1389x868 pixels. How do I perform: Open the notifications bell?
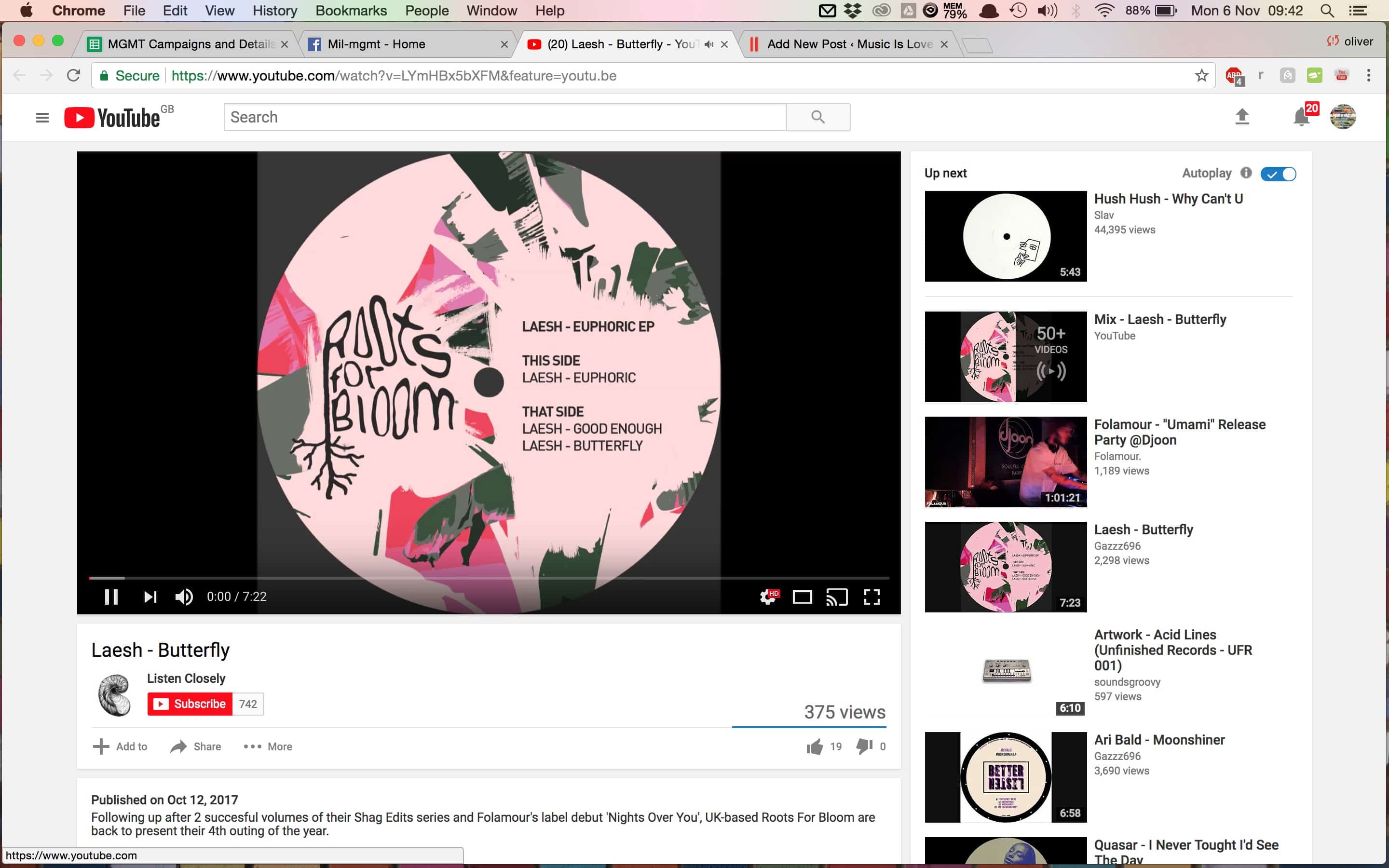[1301, 117]
